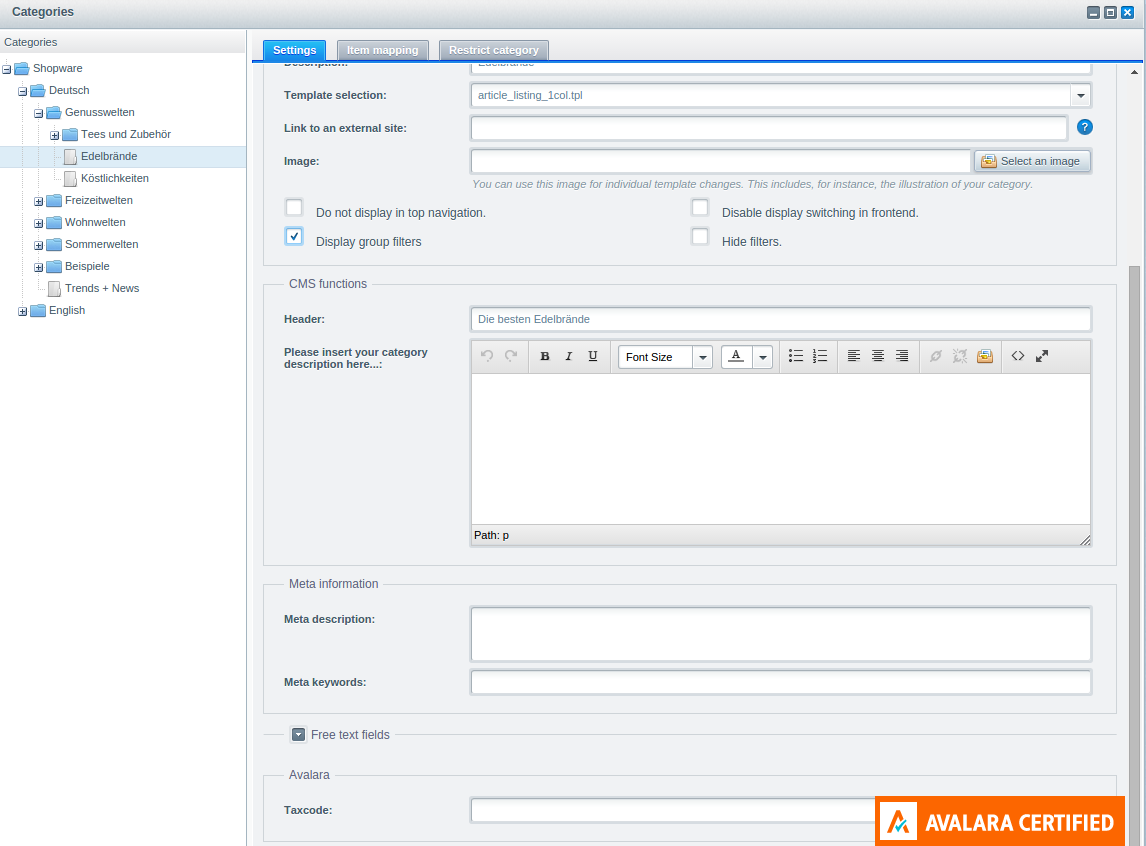Click the settings panel vertical scrollbar
This screenshot has height=846, width=1146.
click(1134, 555)
